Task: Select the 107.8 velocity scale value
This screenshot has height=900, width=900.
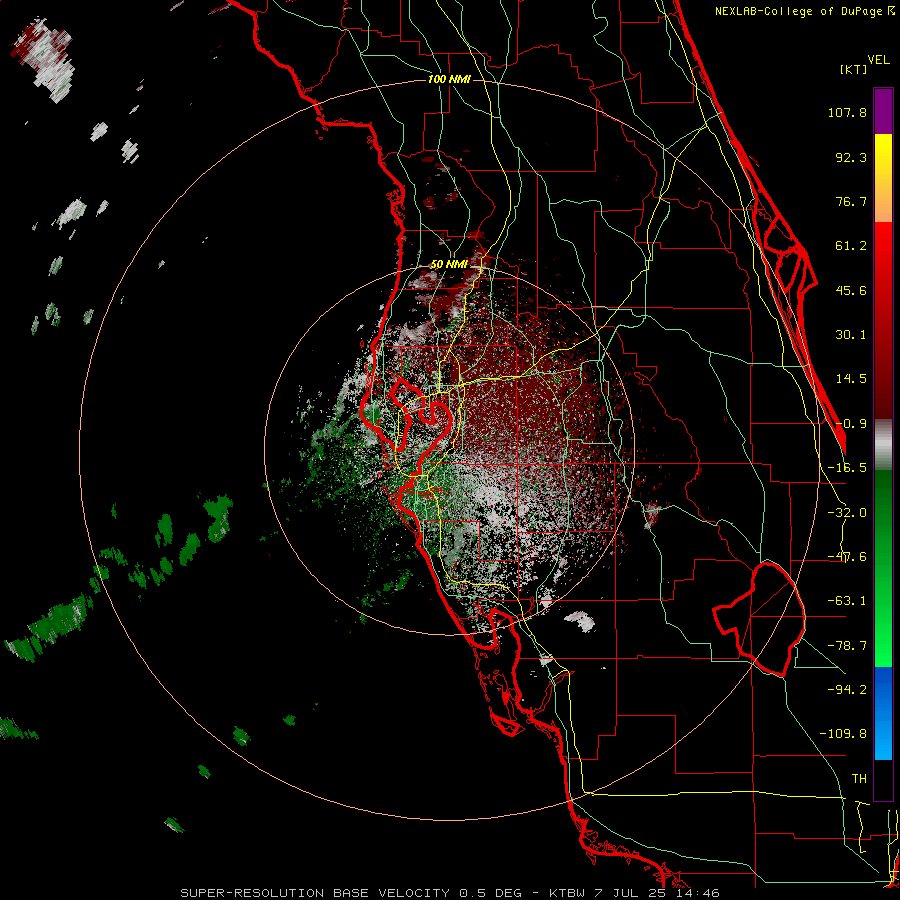Action: [847, 112]
